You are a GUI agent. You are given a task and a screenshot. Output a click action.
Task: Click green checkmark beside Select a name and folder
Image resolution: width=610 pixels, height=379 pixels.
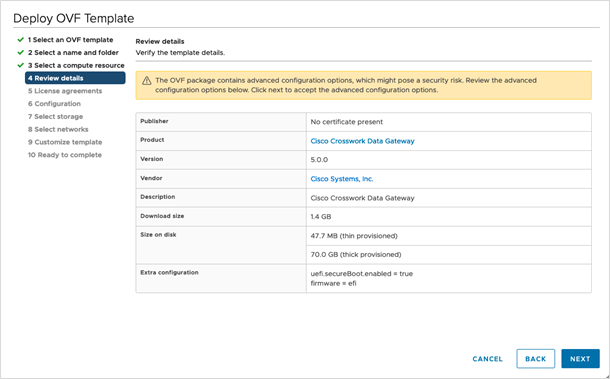pyautogui.click(x=21, y=53)
